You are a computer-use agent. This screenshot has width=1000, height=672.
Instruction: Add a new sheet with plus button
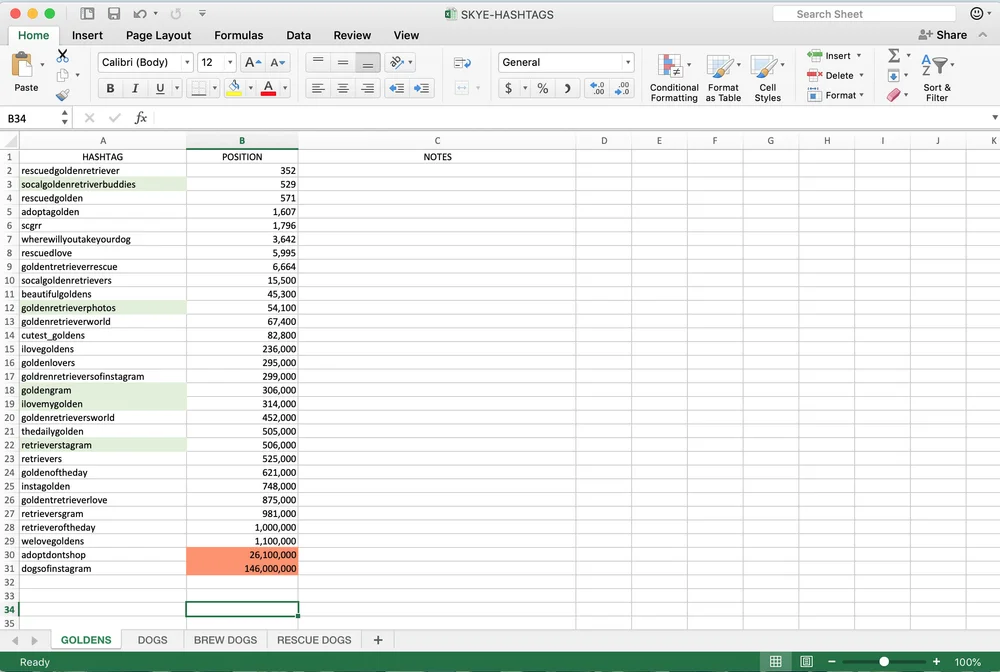pyautogui.click(x=378, y=640)
